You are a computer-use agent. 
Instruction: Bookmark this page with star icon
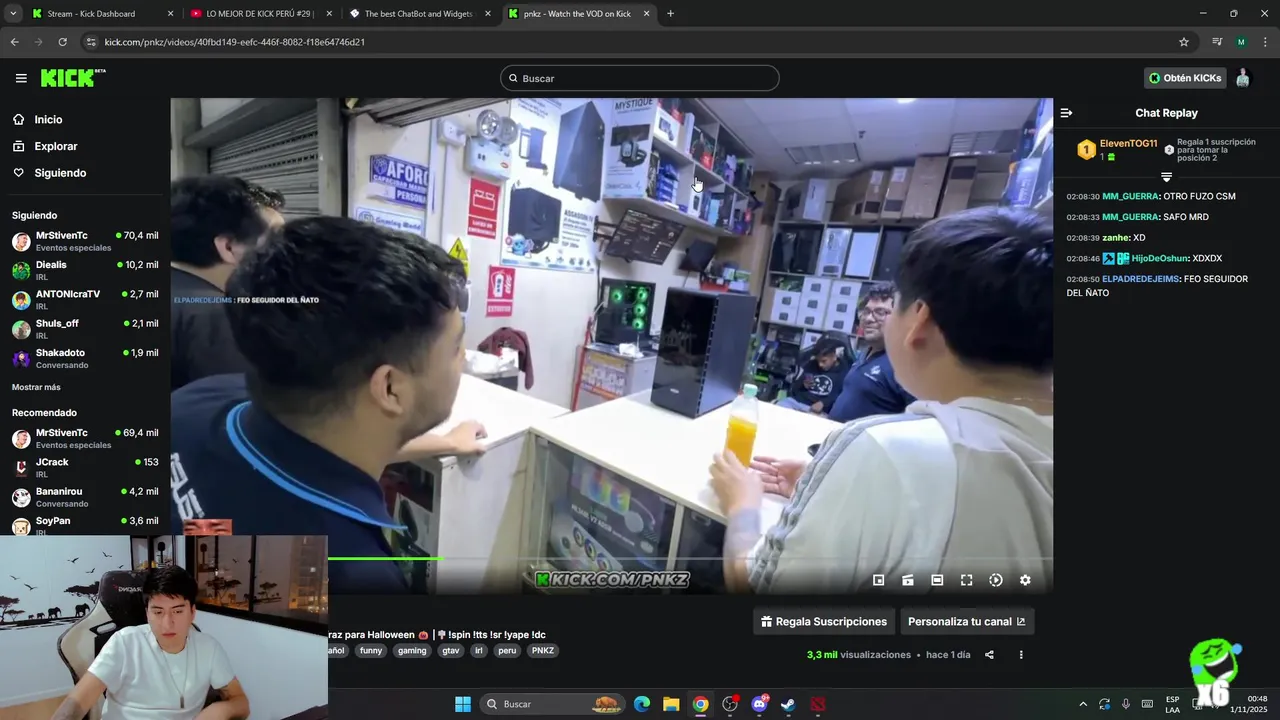pos(1184,42)
